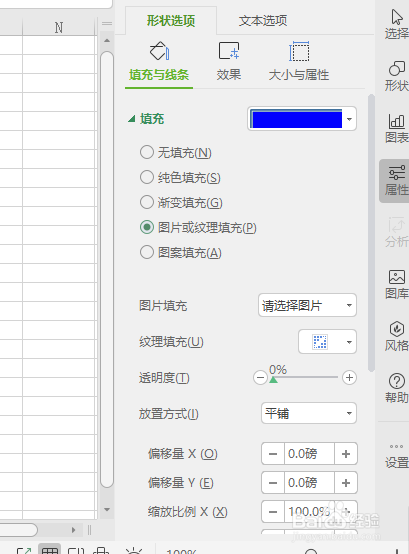Open the 帮助 sidebar panel

tap(397, 388)
